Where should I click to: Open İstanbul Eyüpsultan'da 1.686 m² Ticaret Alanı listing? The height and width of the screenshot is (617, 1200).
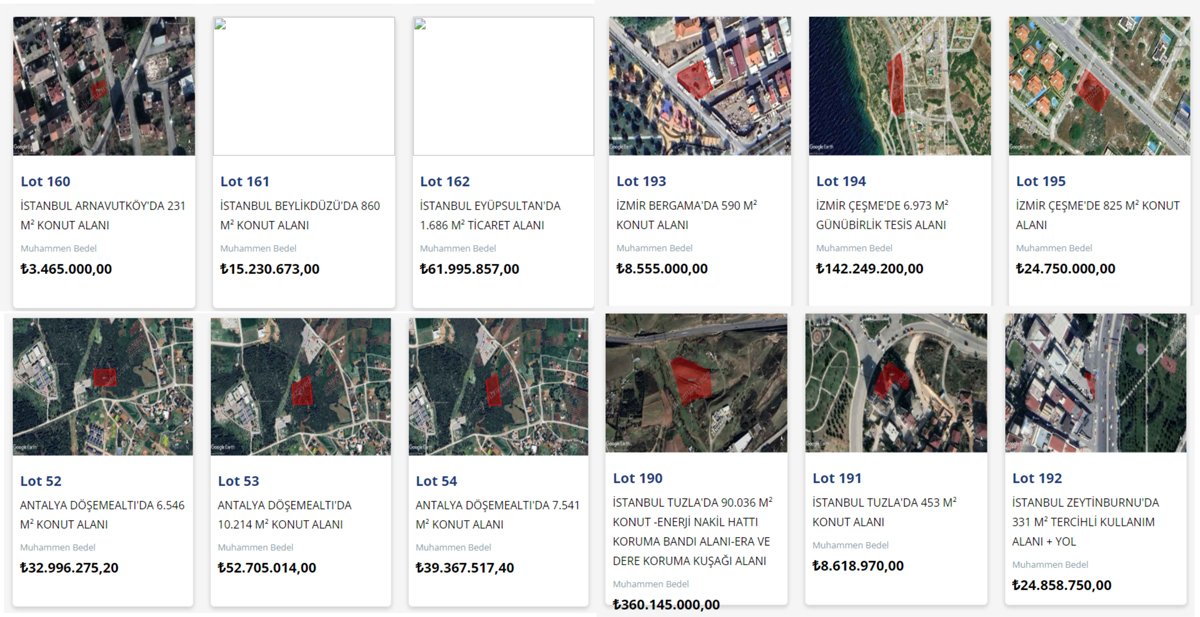coord(490,215)
